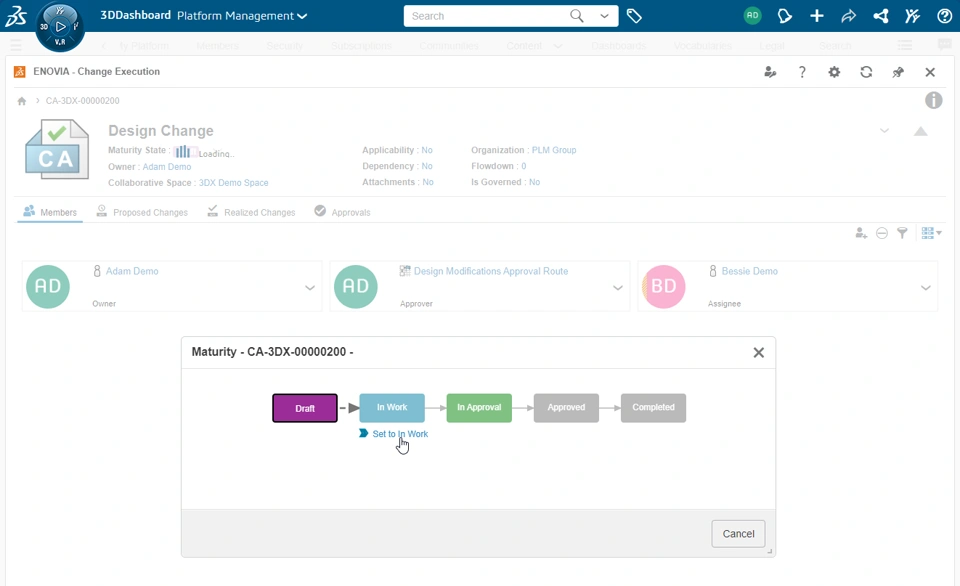960x586 pixels.
Task: Open owner Adam Demo link in header
Action: coord(167,167)
